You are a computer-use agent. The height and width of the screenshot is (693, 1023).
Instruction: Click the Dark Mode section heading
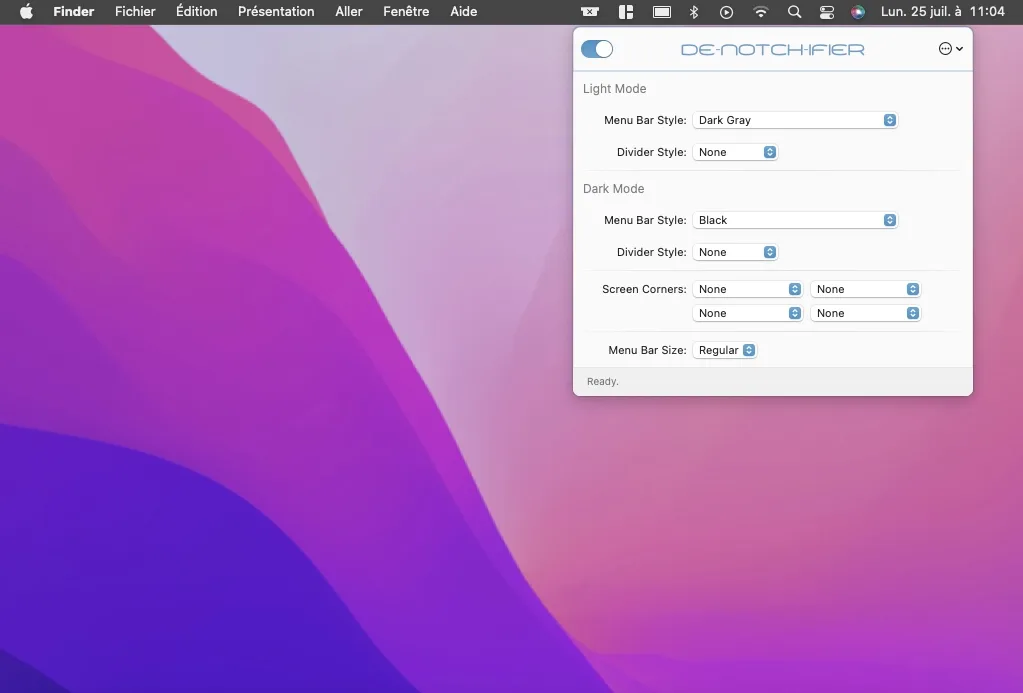point(613,189)
